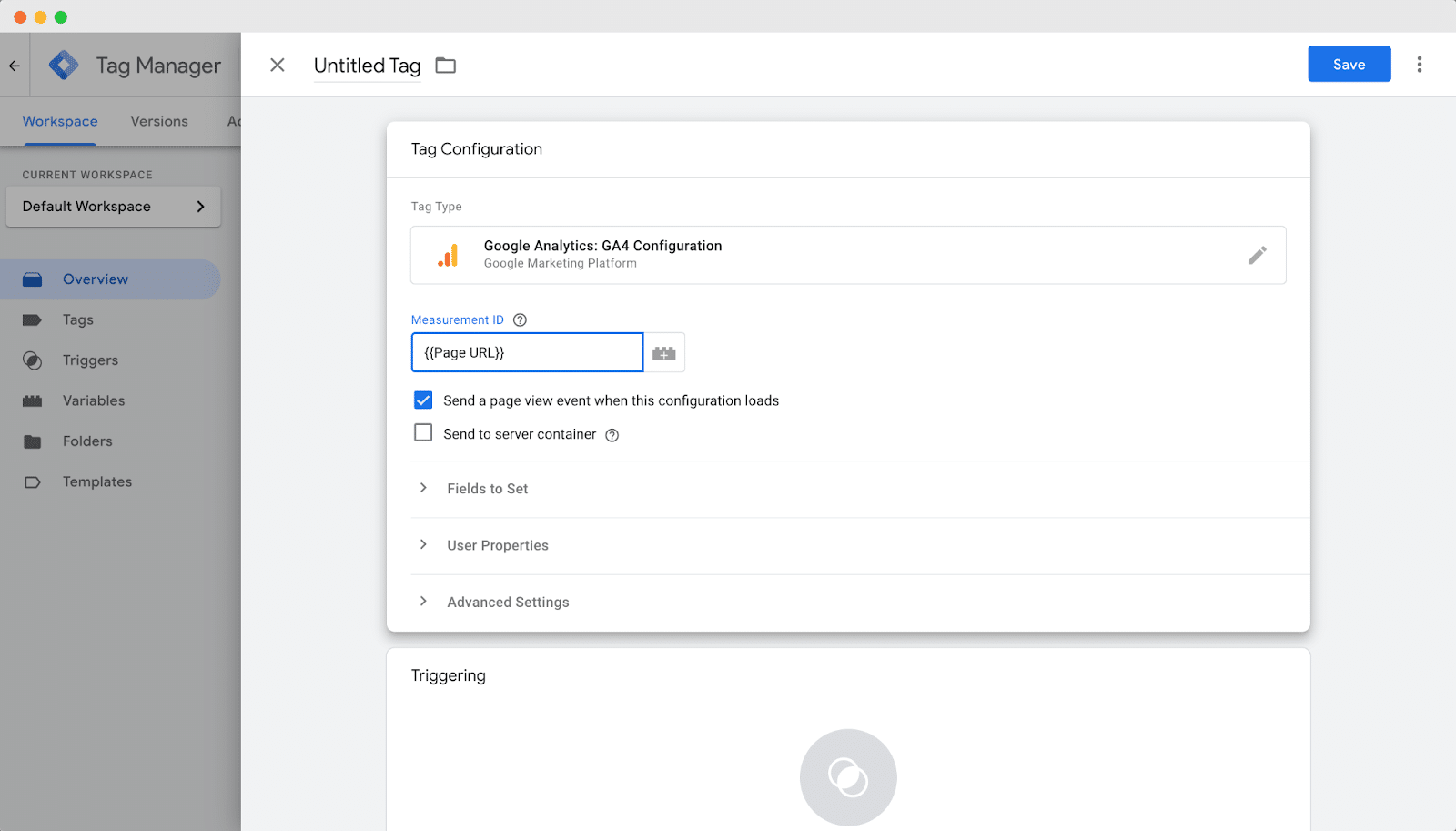Click help icon beside Send to server container
This screenshot has height=831, width=1456.
pos(612,435)
